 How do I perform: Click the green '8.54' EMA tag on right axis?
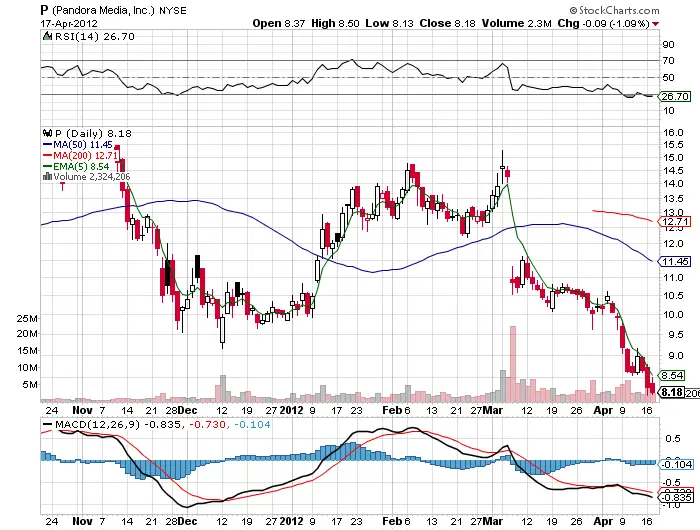[672, 375]
